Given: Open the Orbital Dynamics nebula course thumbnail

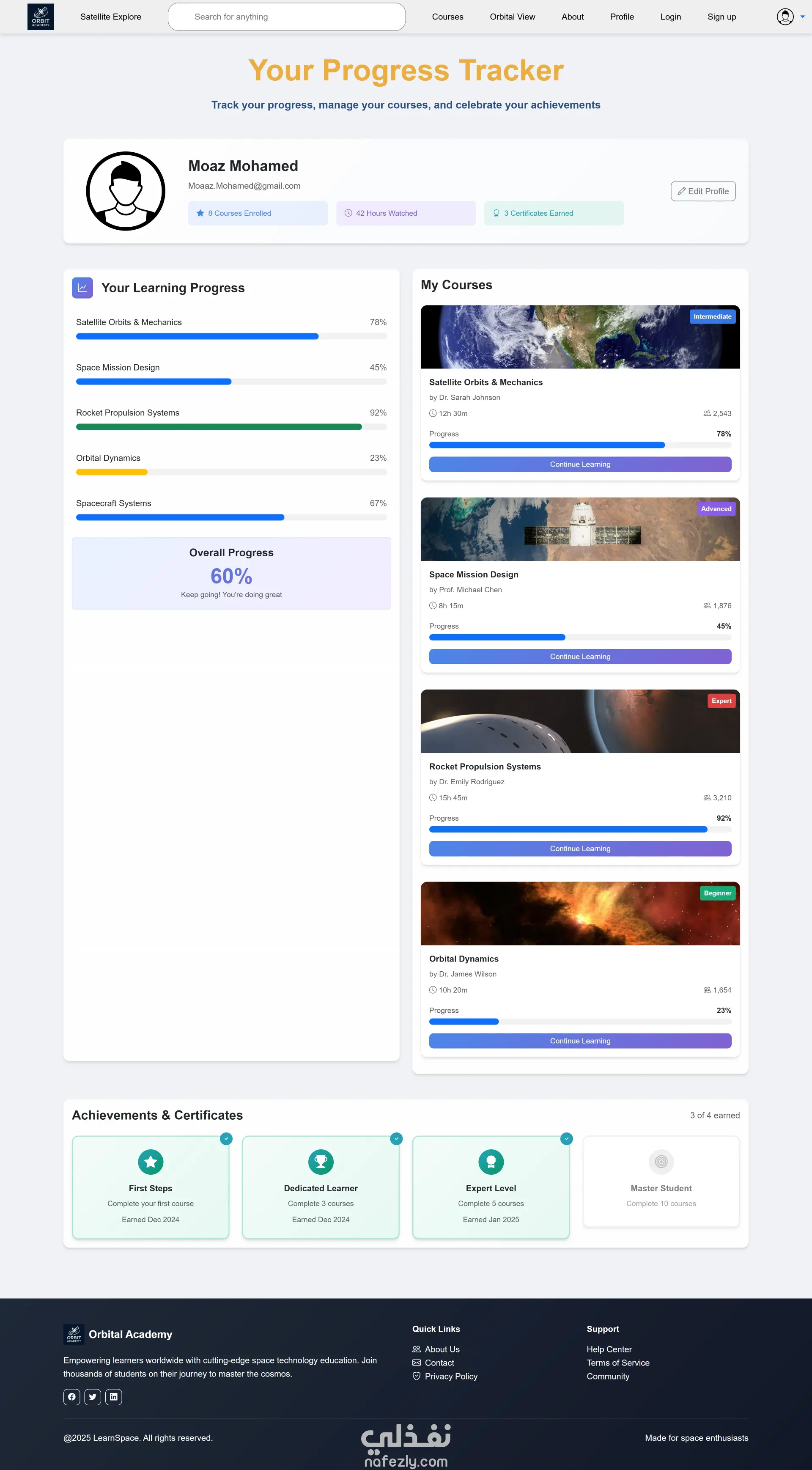Looking at the screenshot, I should (580, 913).
